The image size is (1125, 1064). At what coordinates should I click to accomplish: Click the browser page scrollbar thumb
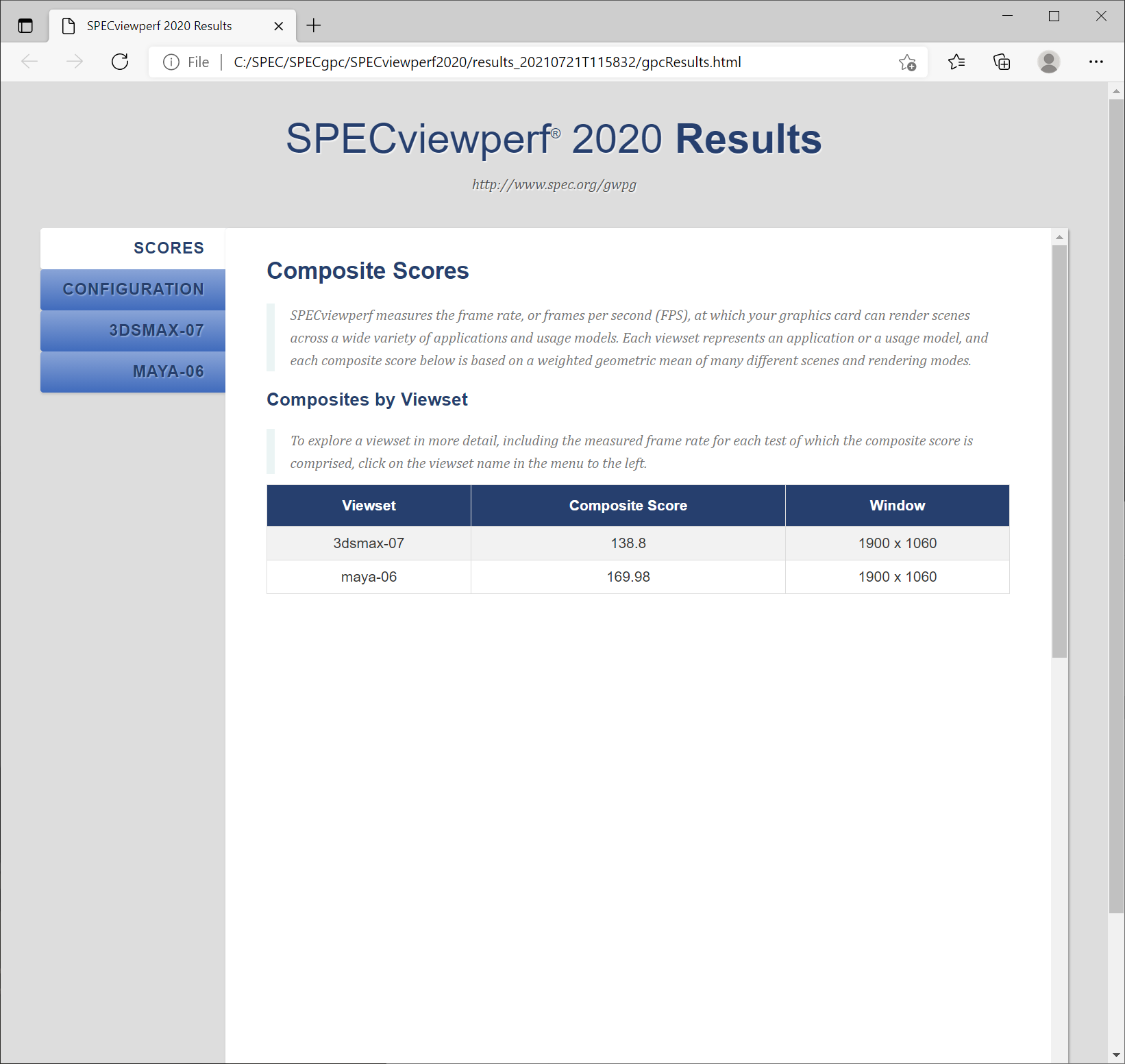point(1116,506)
